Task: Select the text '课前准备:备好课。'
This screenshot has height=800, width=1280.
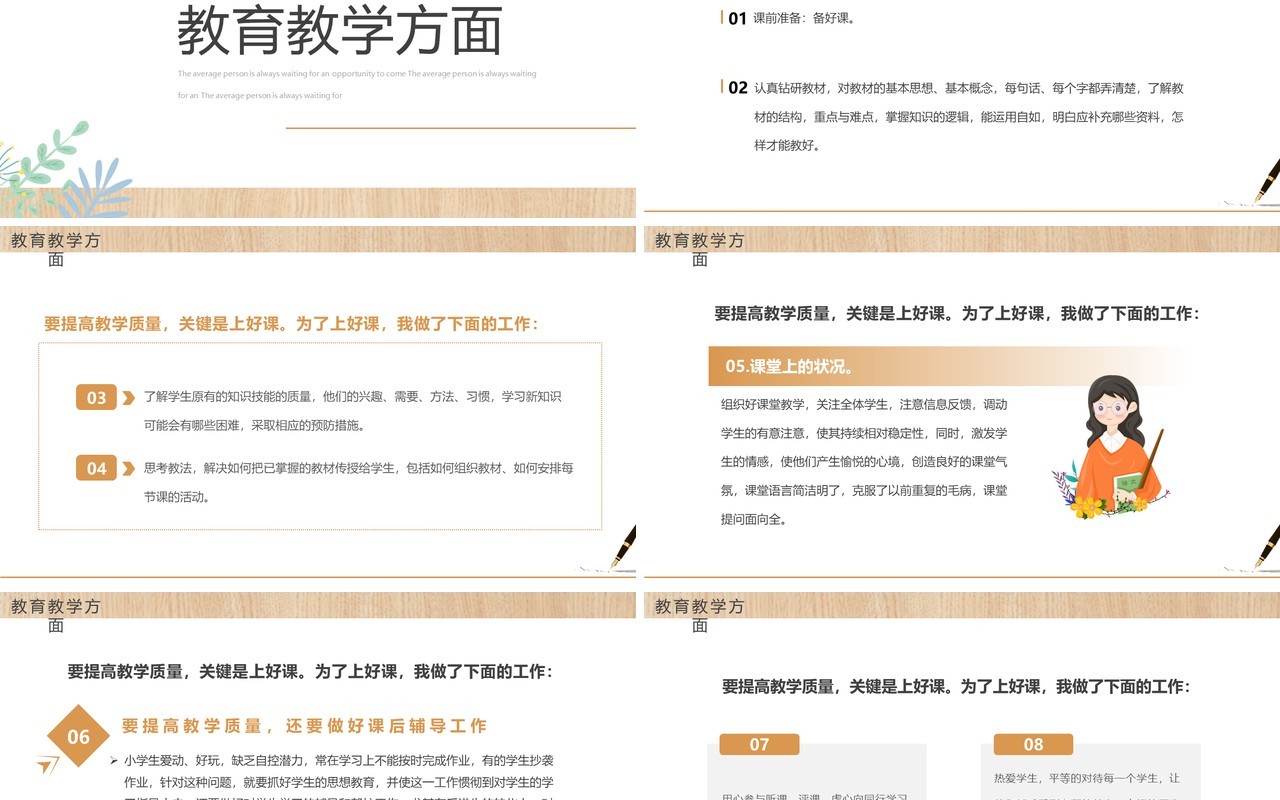Action: (x=805, y=18)
